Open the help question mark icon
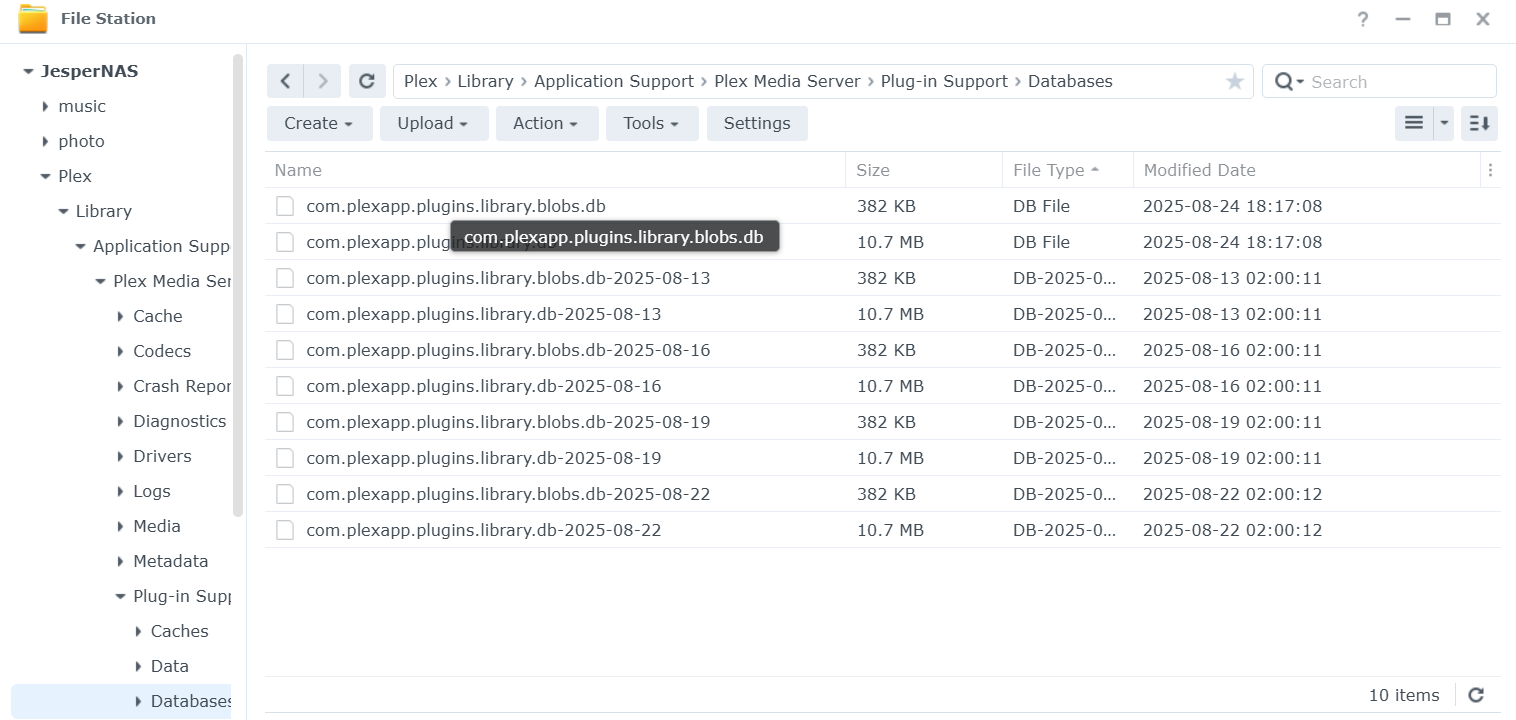 click(1363, 19)
